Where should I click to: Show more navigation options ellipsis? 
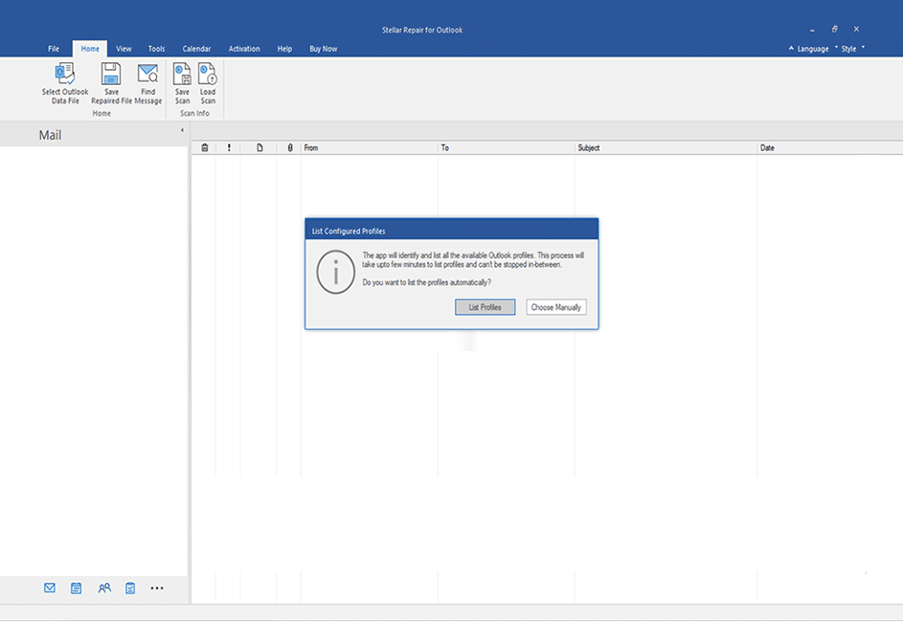tap(157, 588)
